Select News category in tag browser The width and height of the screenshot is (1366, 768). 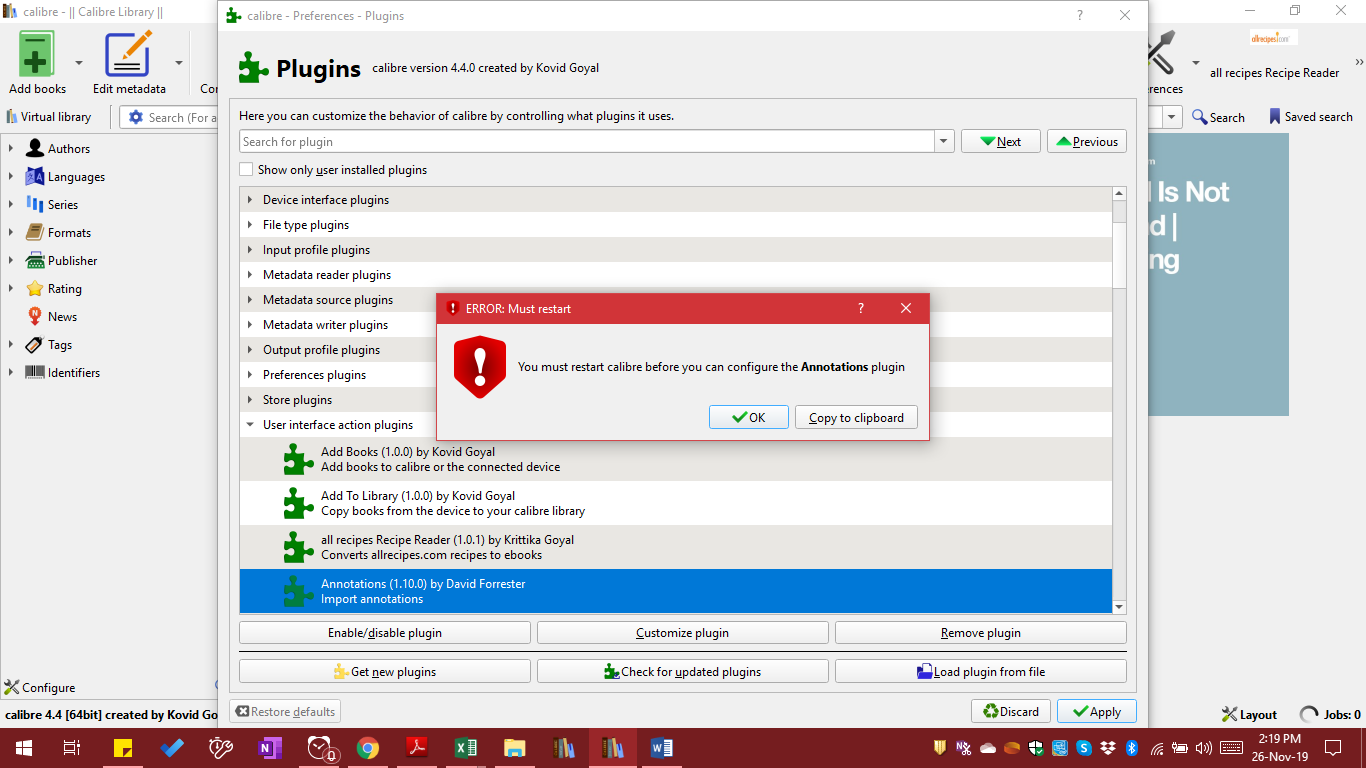pyautogui.click(x=62, y=317)
